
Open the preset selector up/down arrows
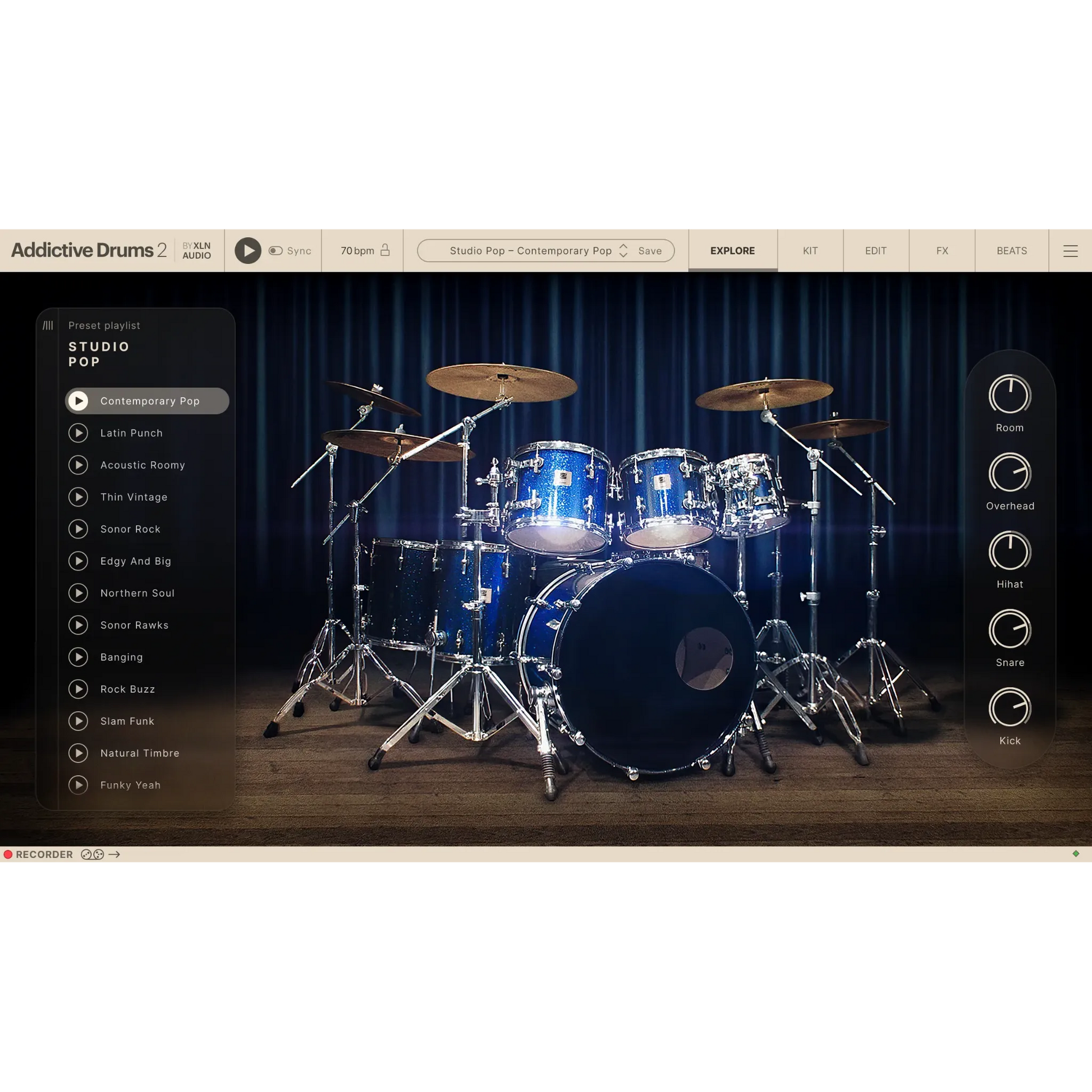[623, 250]
